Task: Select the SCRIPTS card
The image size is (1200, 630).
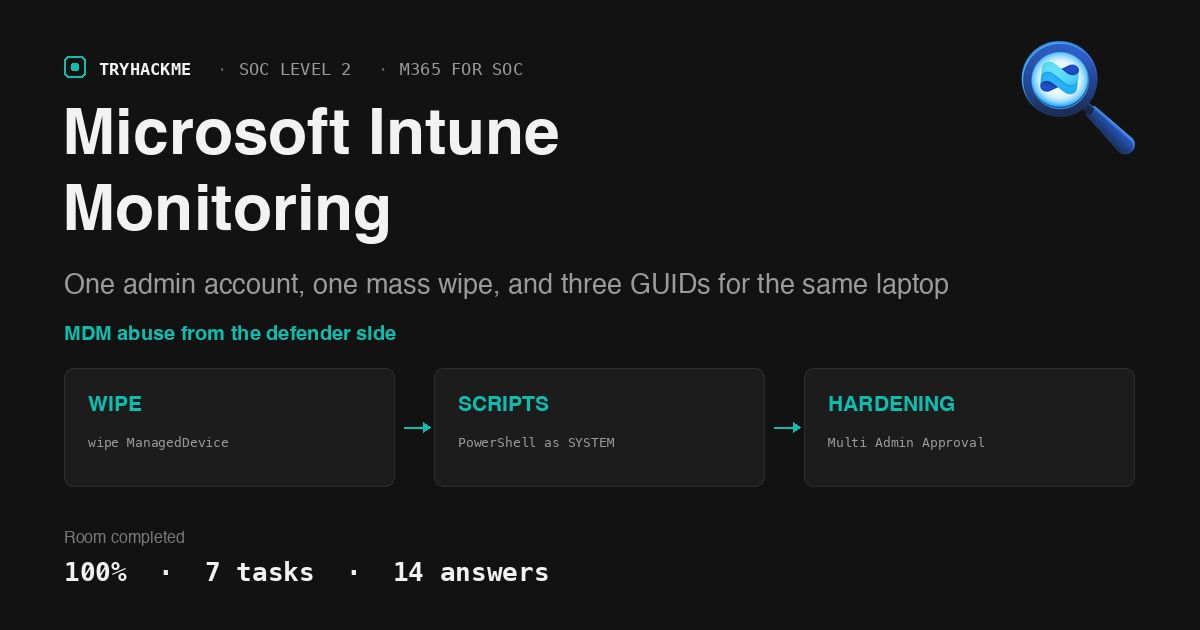Action: [x=599, y=427]
